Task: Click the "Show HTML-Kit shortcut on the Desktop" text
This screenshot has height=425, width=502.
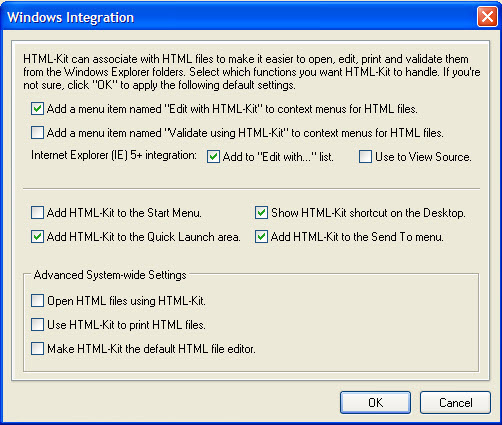Action: point(368,213)
